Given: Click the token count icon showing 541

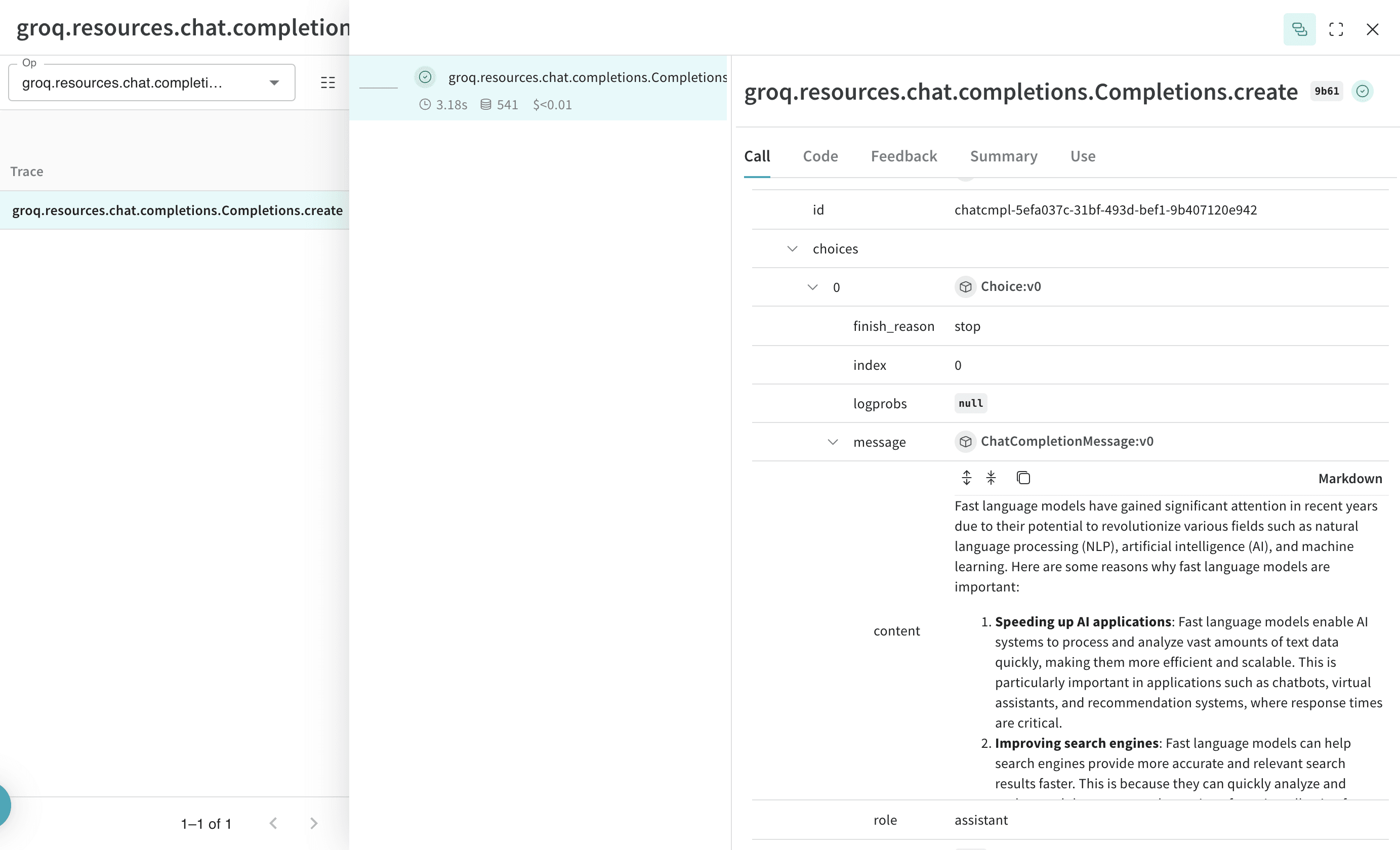Looking at the screenshot, I should click(486, 104).
